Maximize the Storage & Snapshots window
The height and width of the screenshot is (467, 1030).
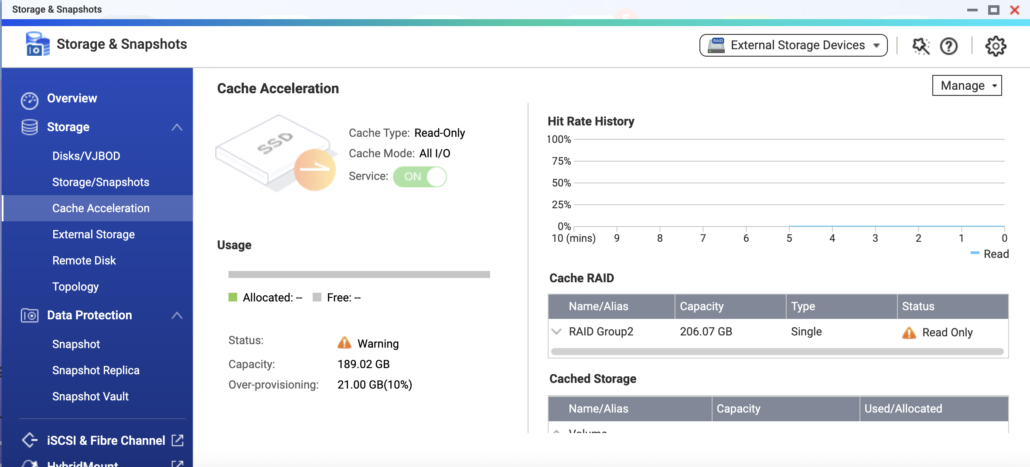click(994, 9)
